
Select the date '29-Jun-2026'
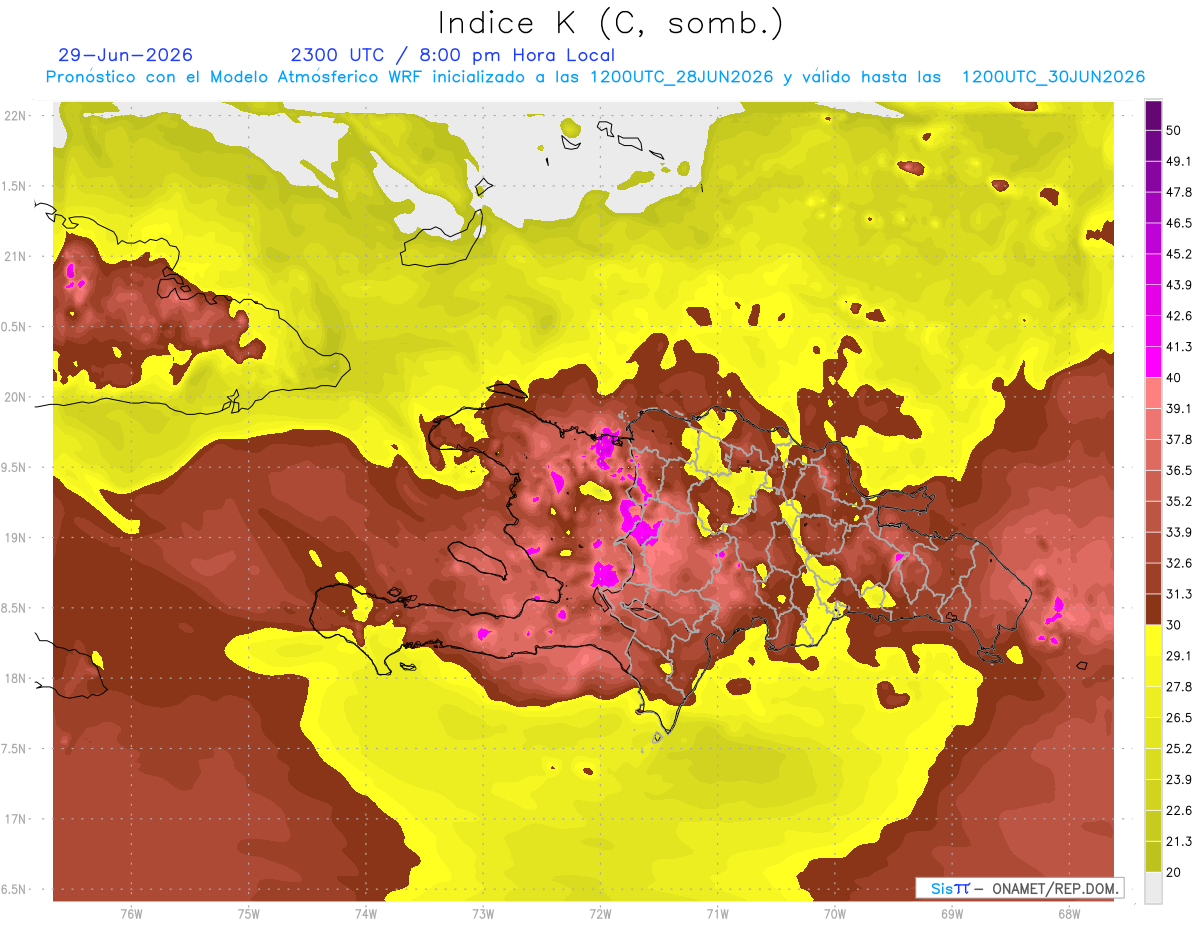point(126,55)
